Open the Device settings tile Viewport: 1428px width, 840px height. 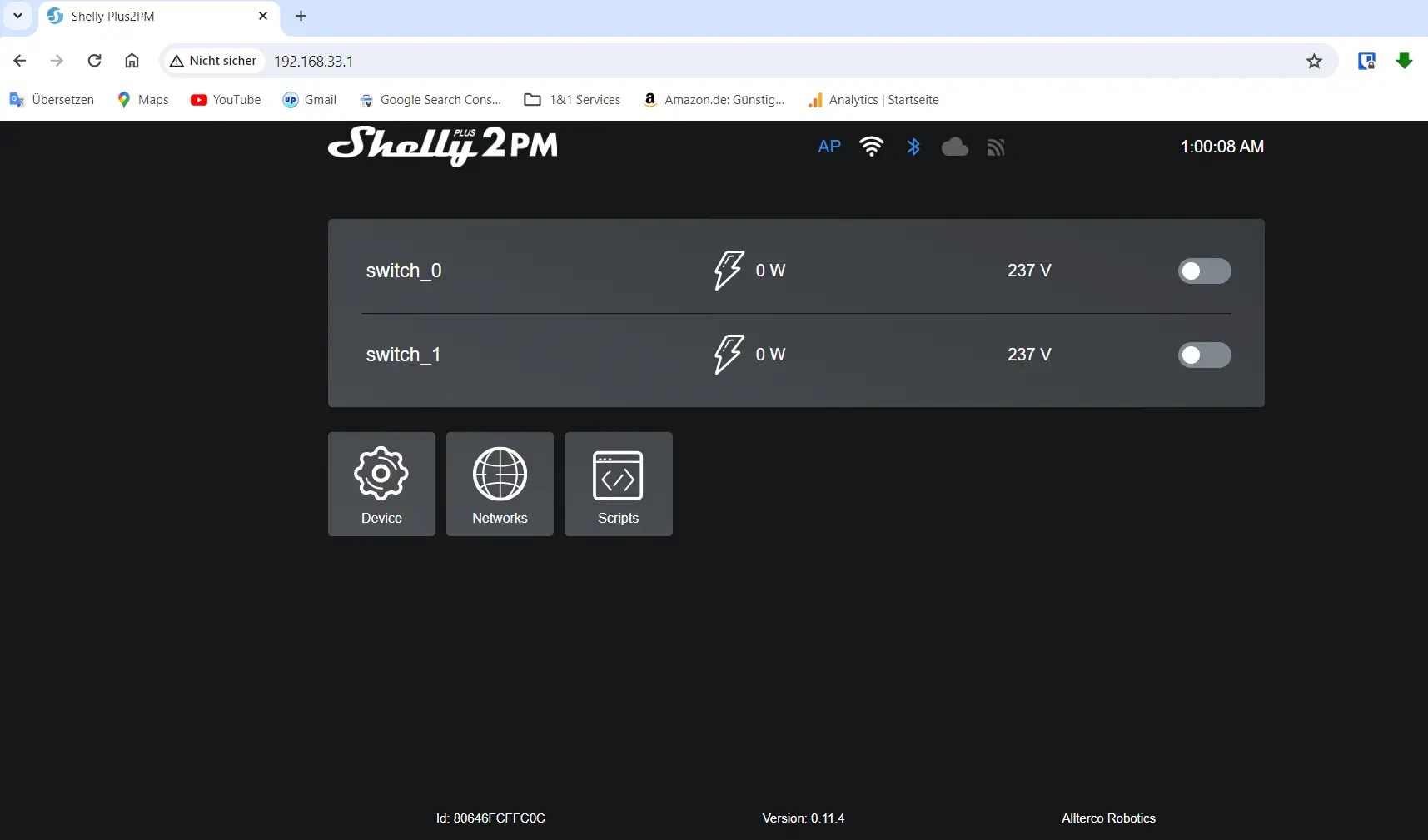tap(381, 484)
